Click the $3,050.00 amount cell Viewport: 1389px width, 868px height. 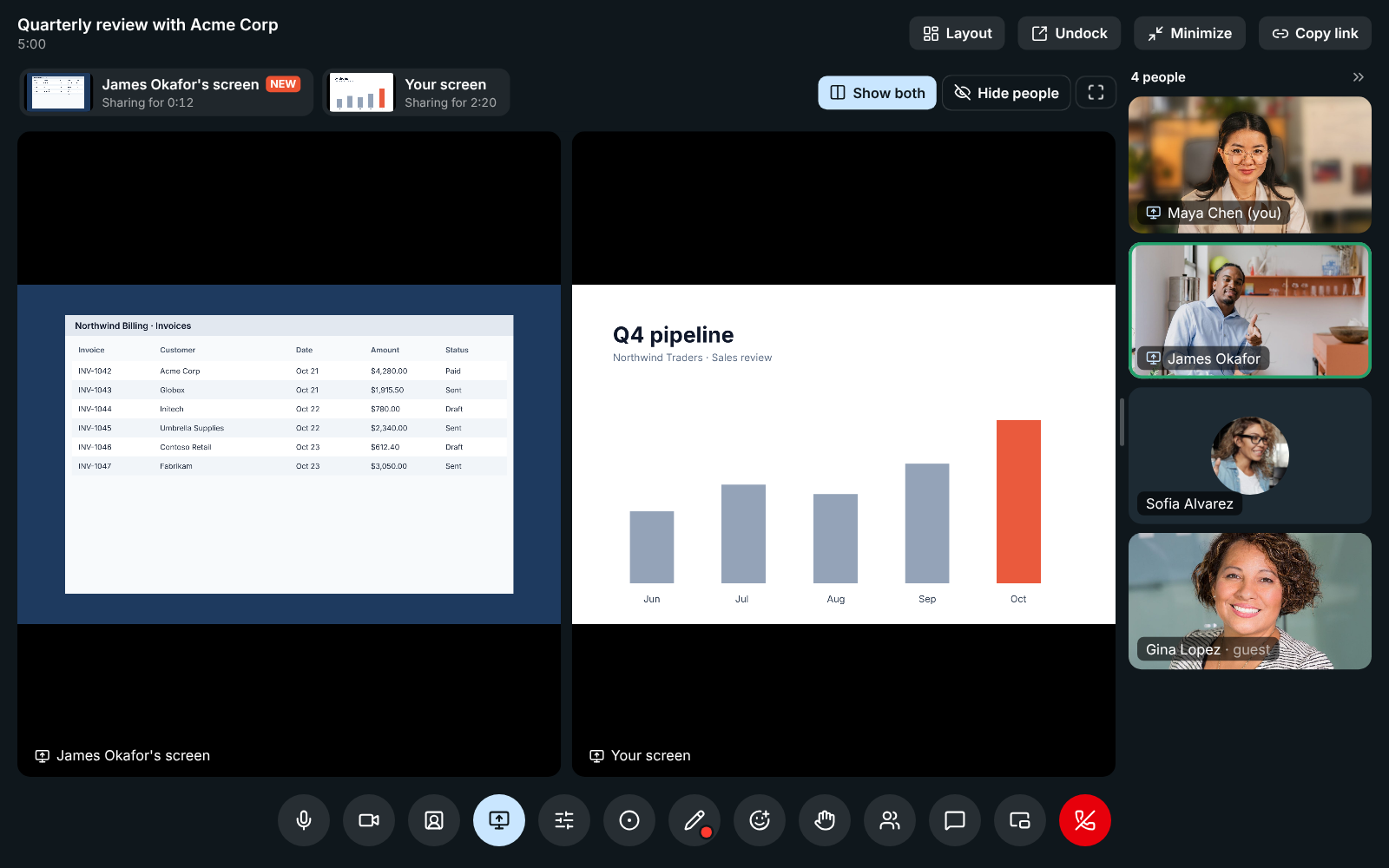(x=389, y=466)
